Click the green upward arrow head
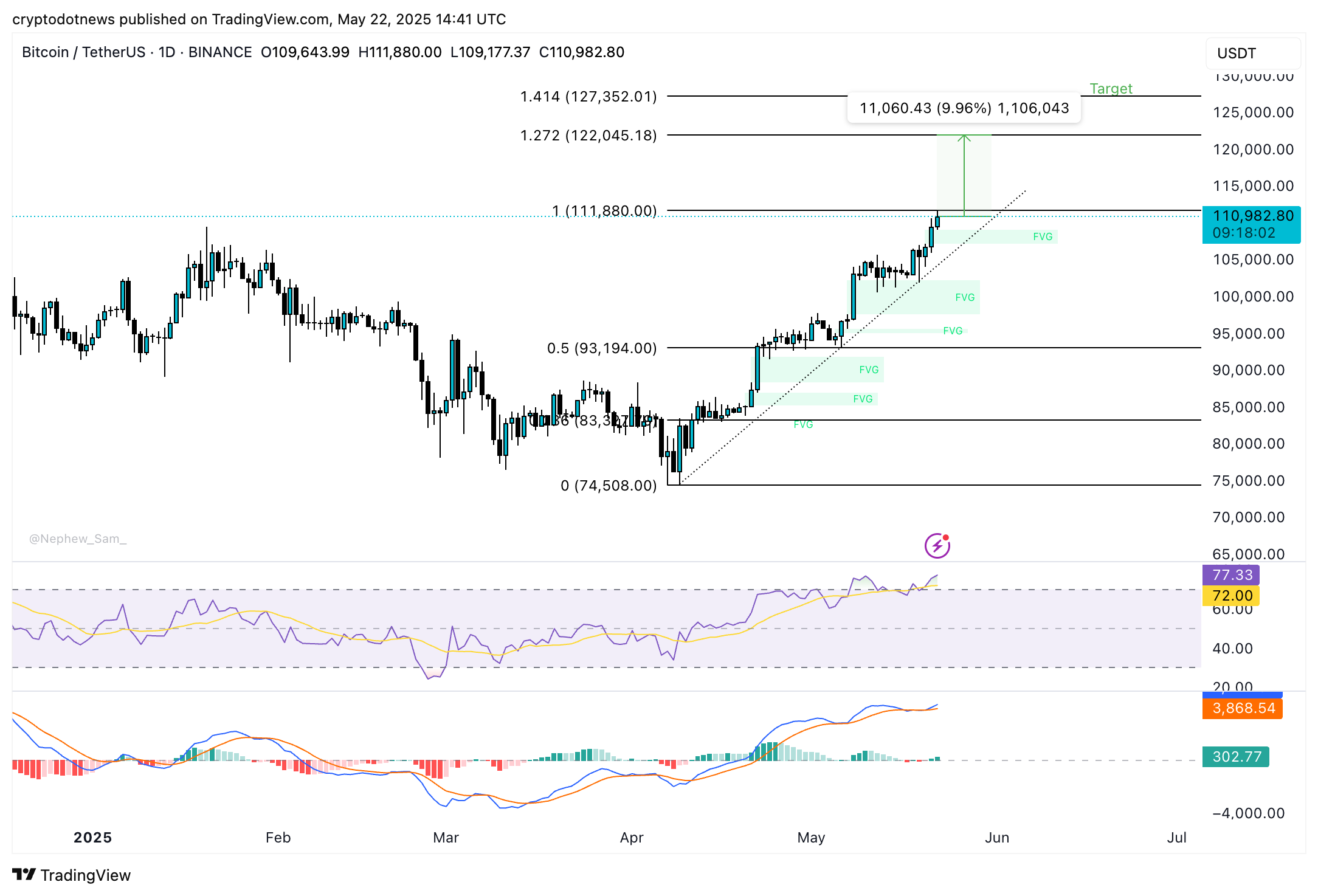Screen dimensions: 1318x896 964,138
